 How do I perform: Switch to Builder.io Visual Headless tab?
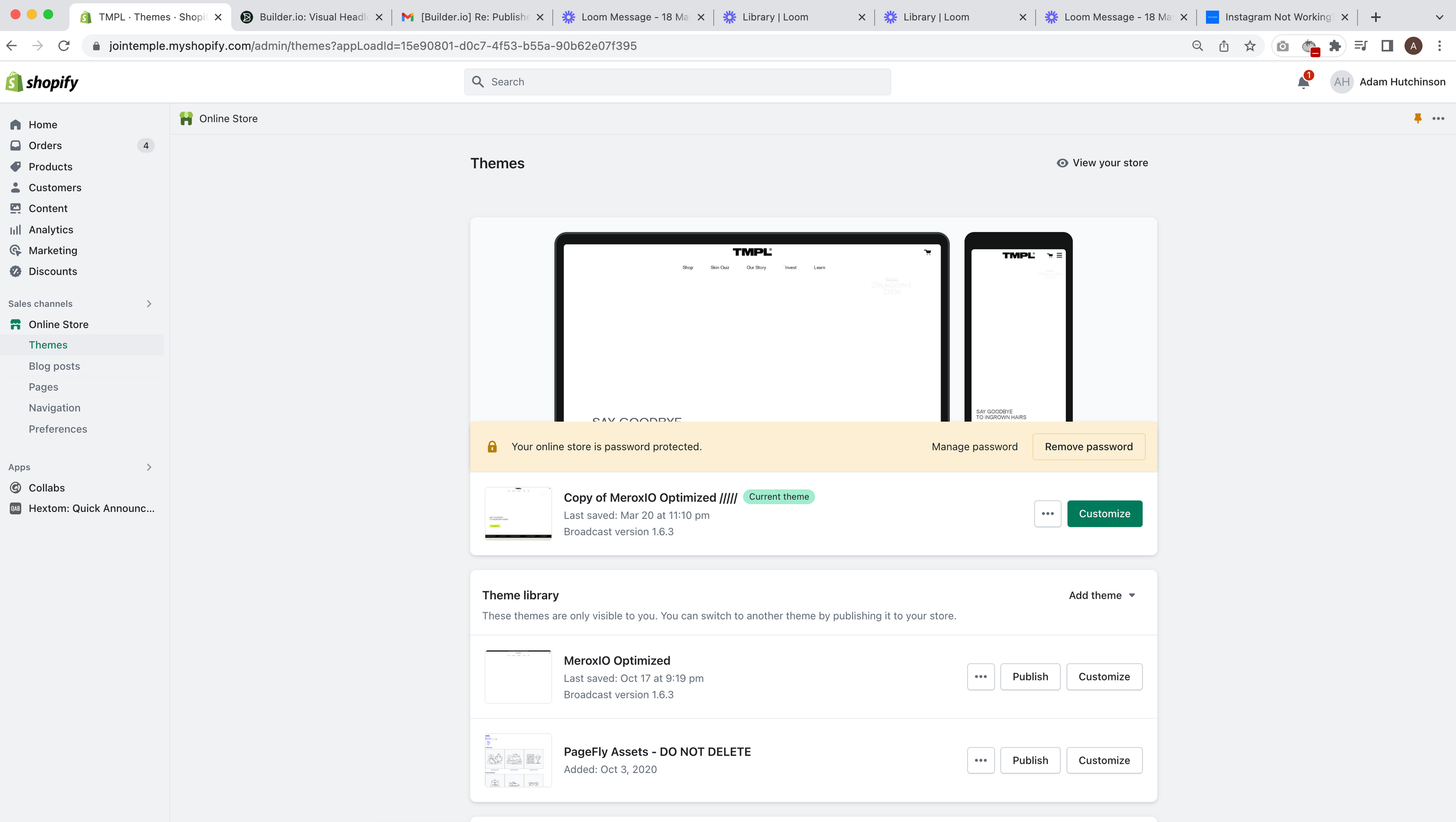pyautogui.click(x=311, y=17)
